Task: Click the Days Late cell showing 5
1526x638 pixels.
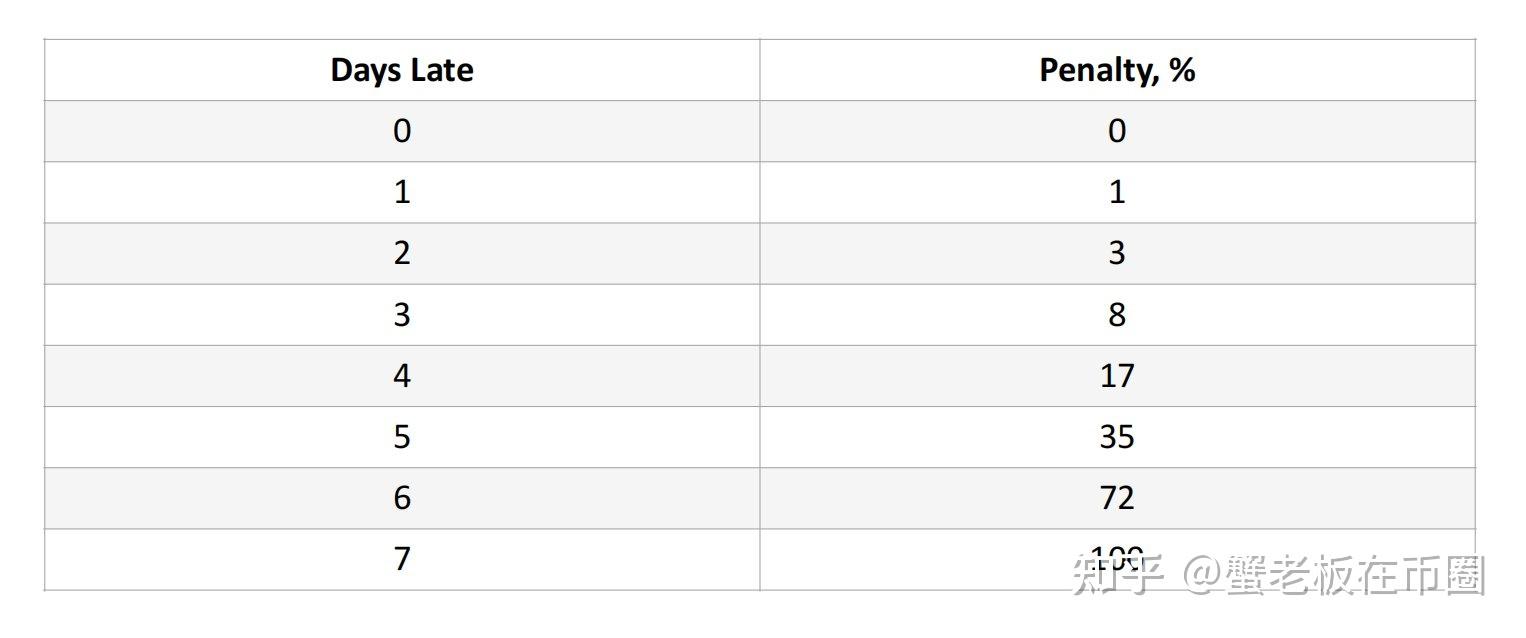Action: pyautogui.click(x=402, y=437)
